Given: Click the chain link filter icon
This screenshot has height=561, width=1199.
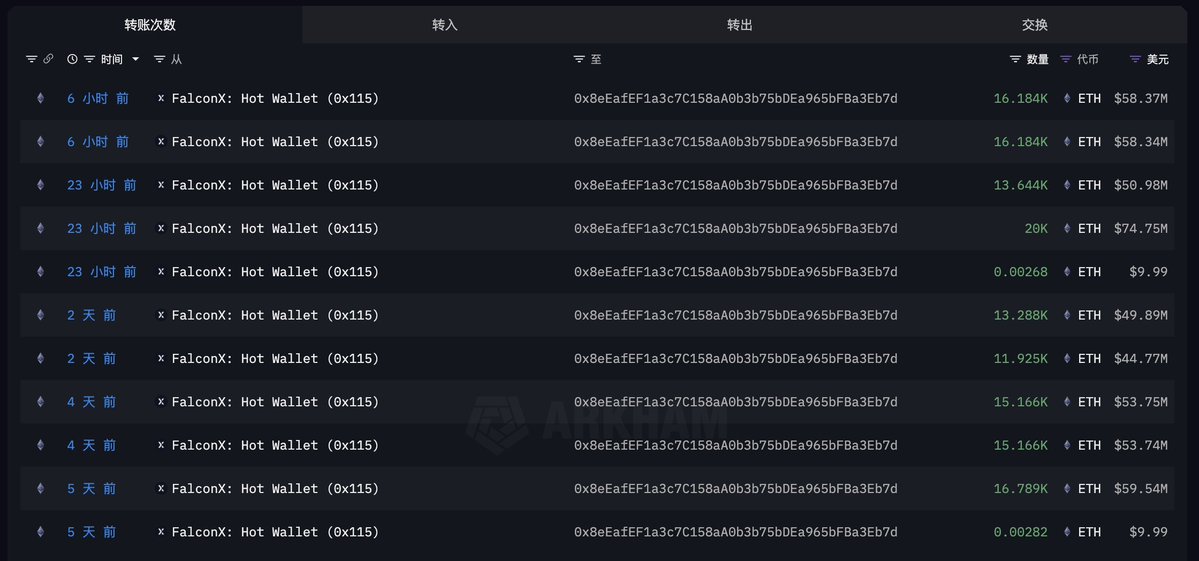Looking at the screenshot, I should [47, 59].
